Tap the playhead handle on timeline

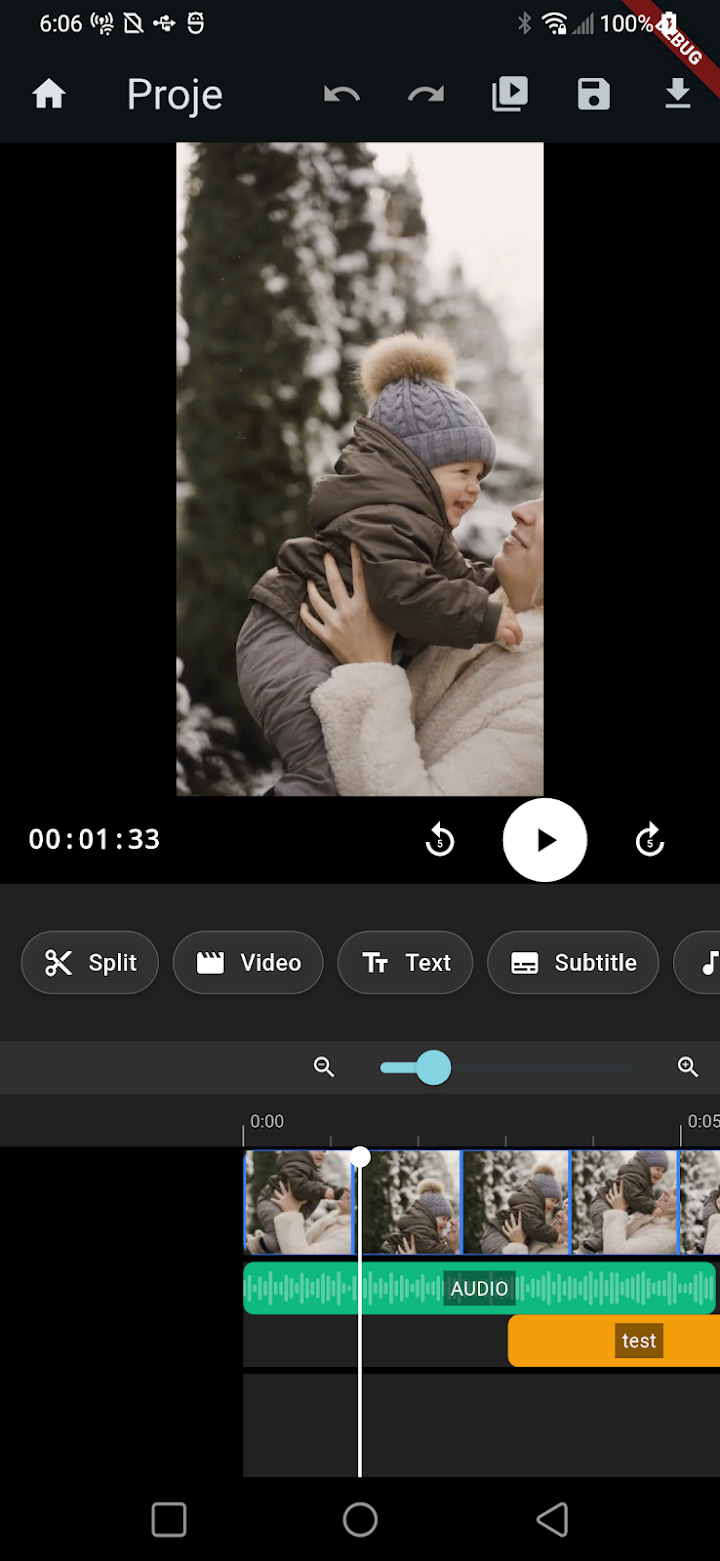coord(360,1157)
